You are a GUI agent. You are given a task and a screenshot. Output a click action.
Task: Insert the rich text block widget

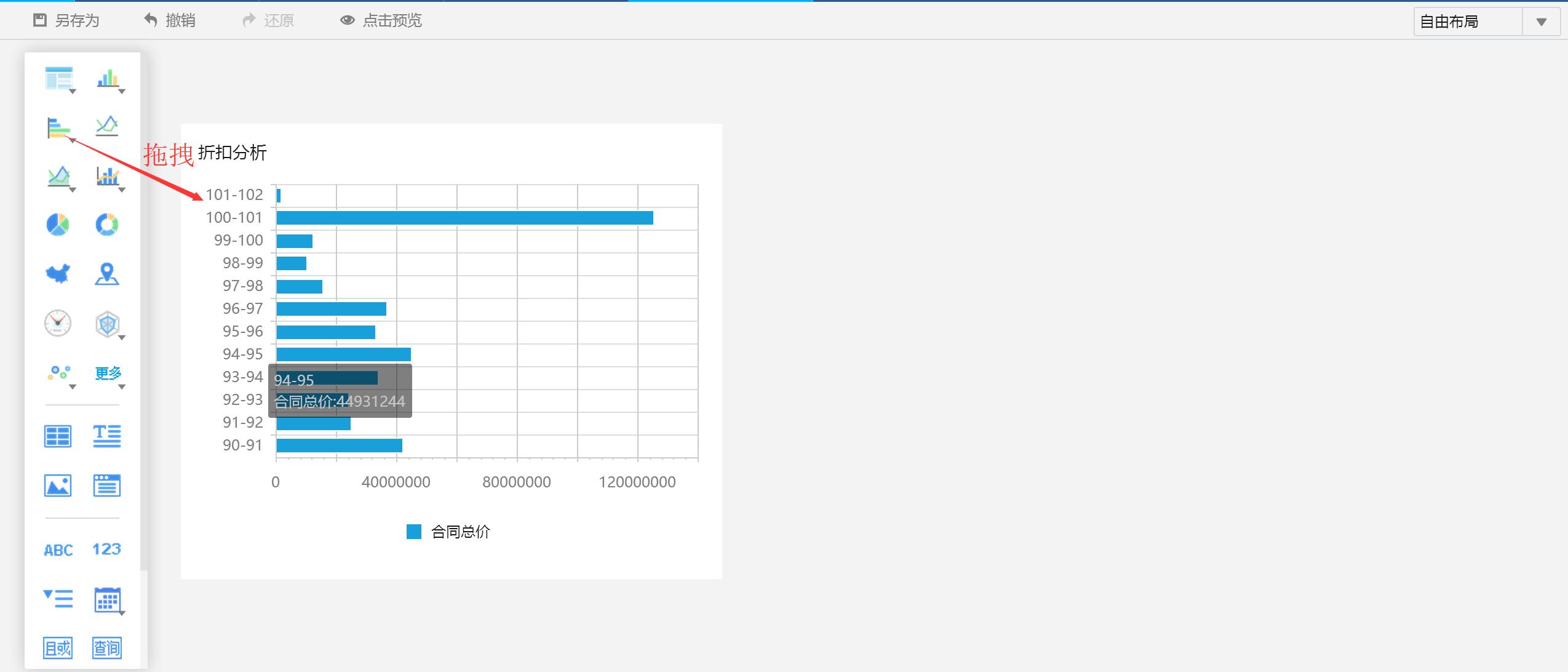[107, 436]
